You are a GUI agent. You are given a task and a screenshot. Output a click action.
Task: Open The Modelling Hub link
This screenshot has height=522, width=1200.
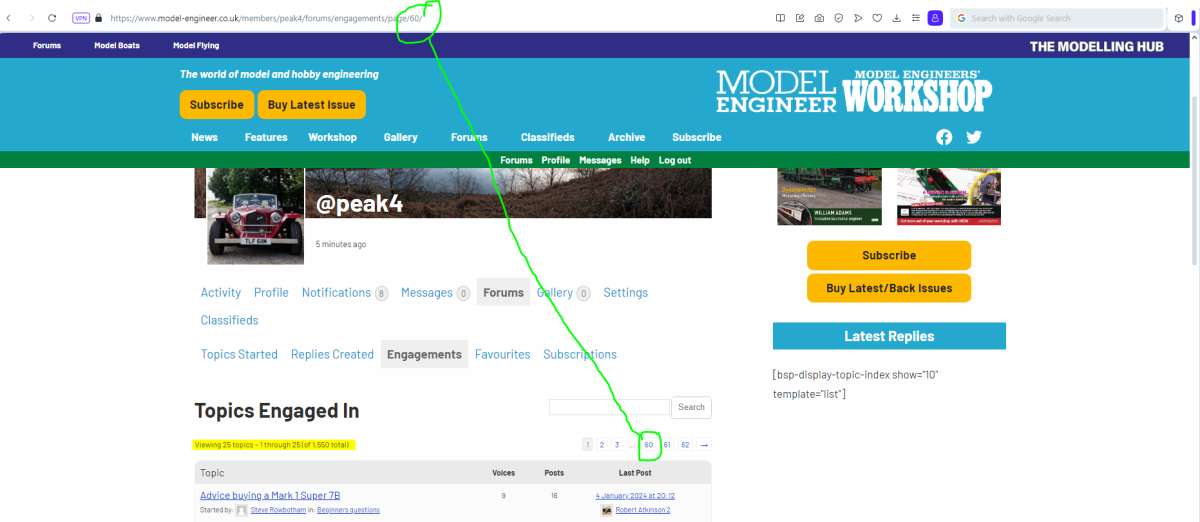pos(1097,46)
